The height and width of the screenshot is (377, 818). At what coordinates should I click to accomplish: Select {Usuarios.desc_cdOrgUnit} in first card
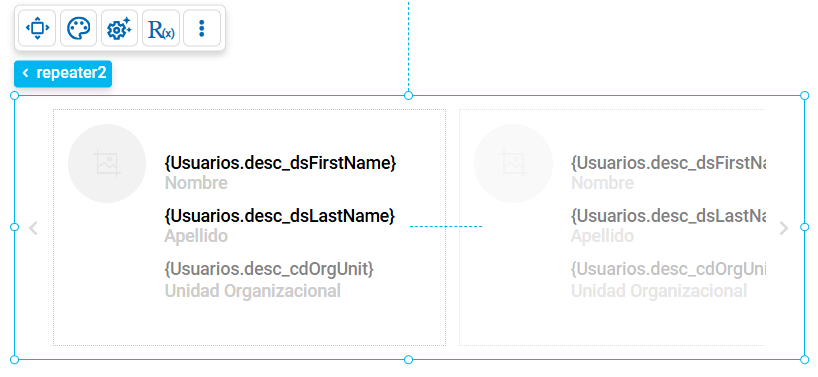click(x=269, y=270)
